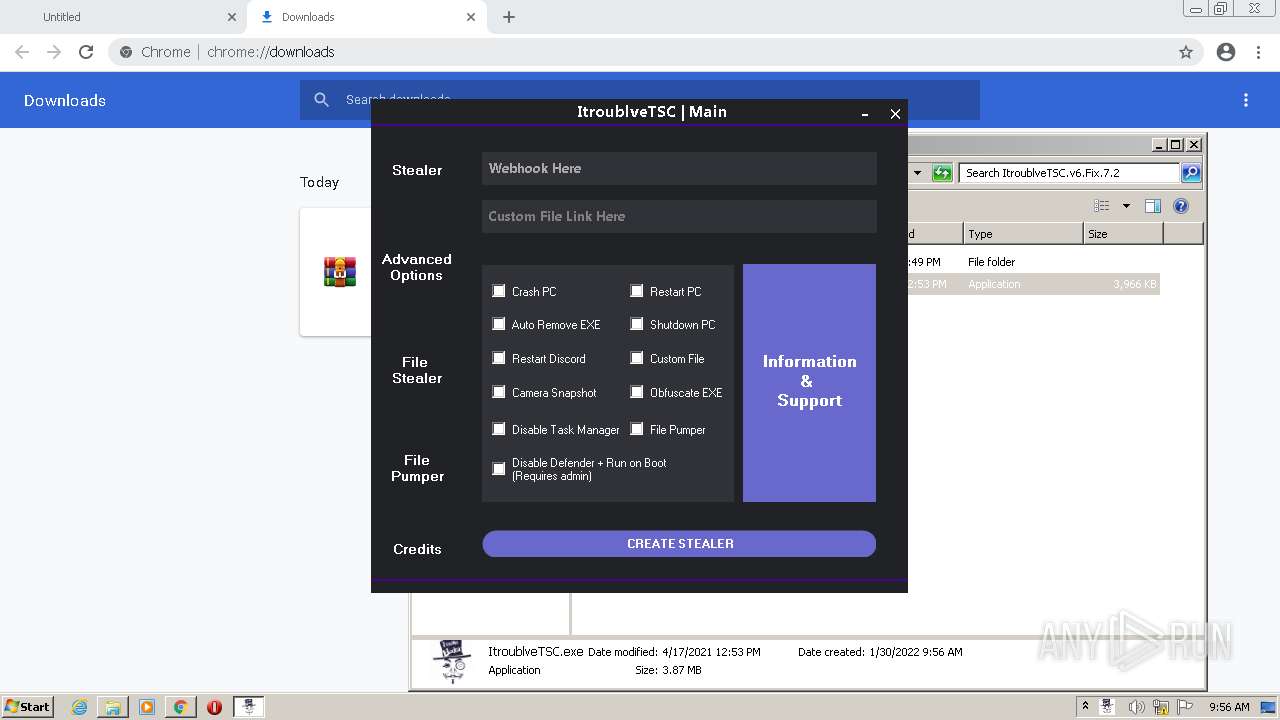This screenshot has height=720, width=1280.
Task: Show hidden system tray icons
Action: 1085,707
